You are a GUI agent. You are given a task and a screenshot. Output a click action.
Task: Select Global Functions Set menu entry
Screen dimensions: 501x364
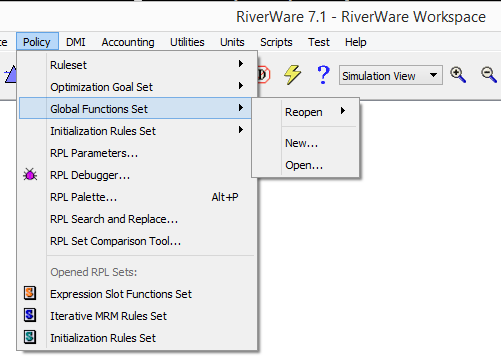point(135,108)
